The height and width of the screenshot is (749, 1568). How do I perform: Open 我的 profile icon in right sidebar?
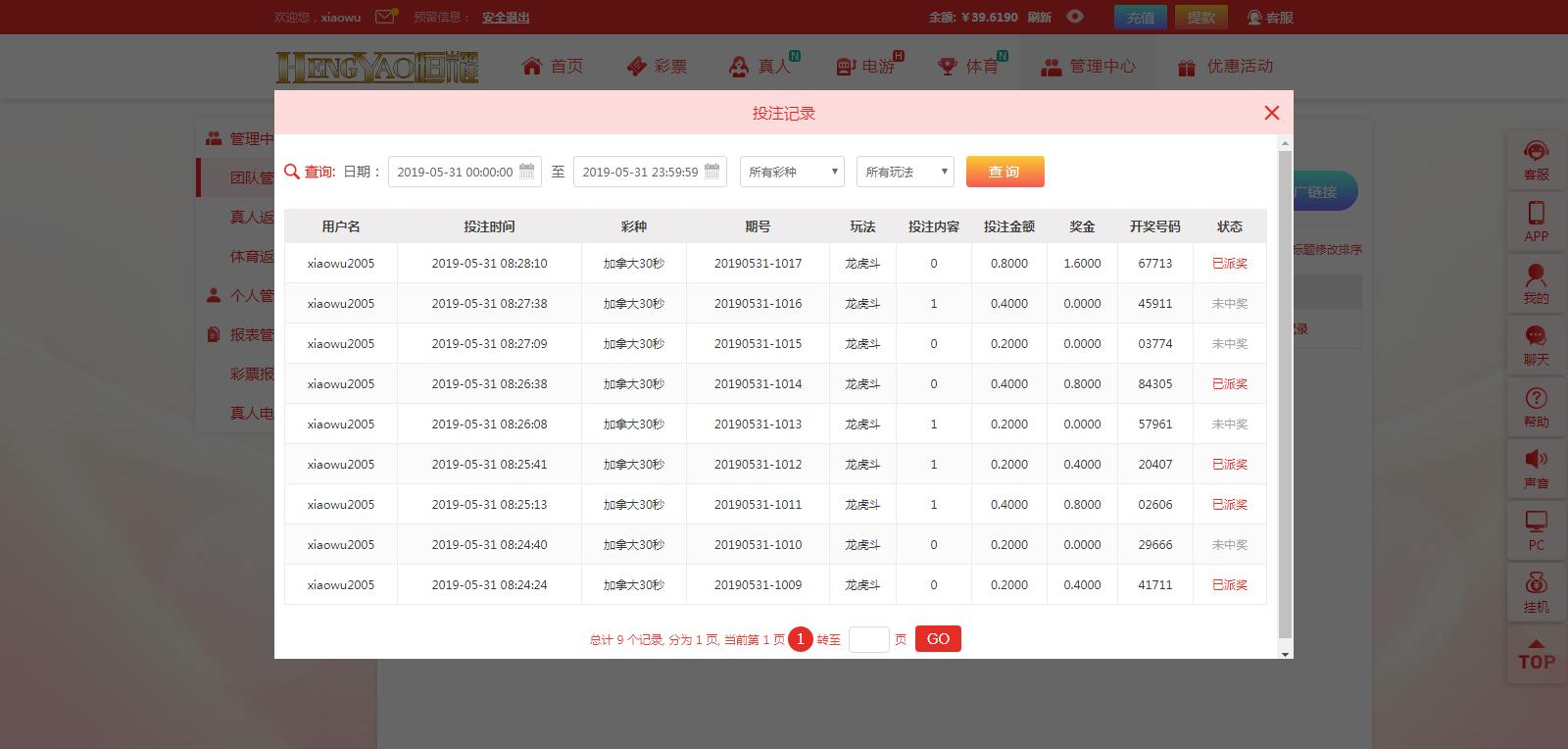1536,283
